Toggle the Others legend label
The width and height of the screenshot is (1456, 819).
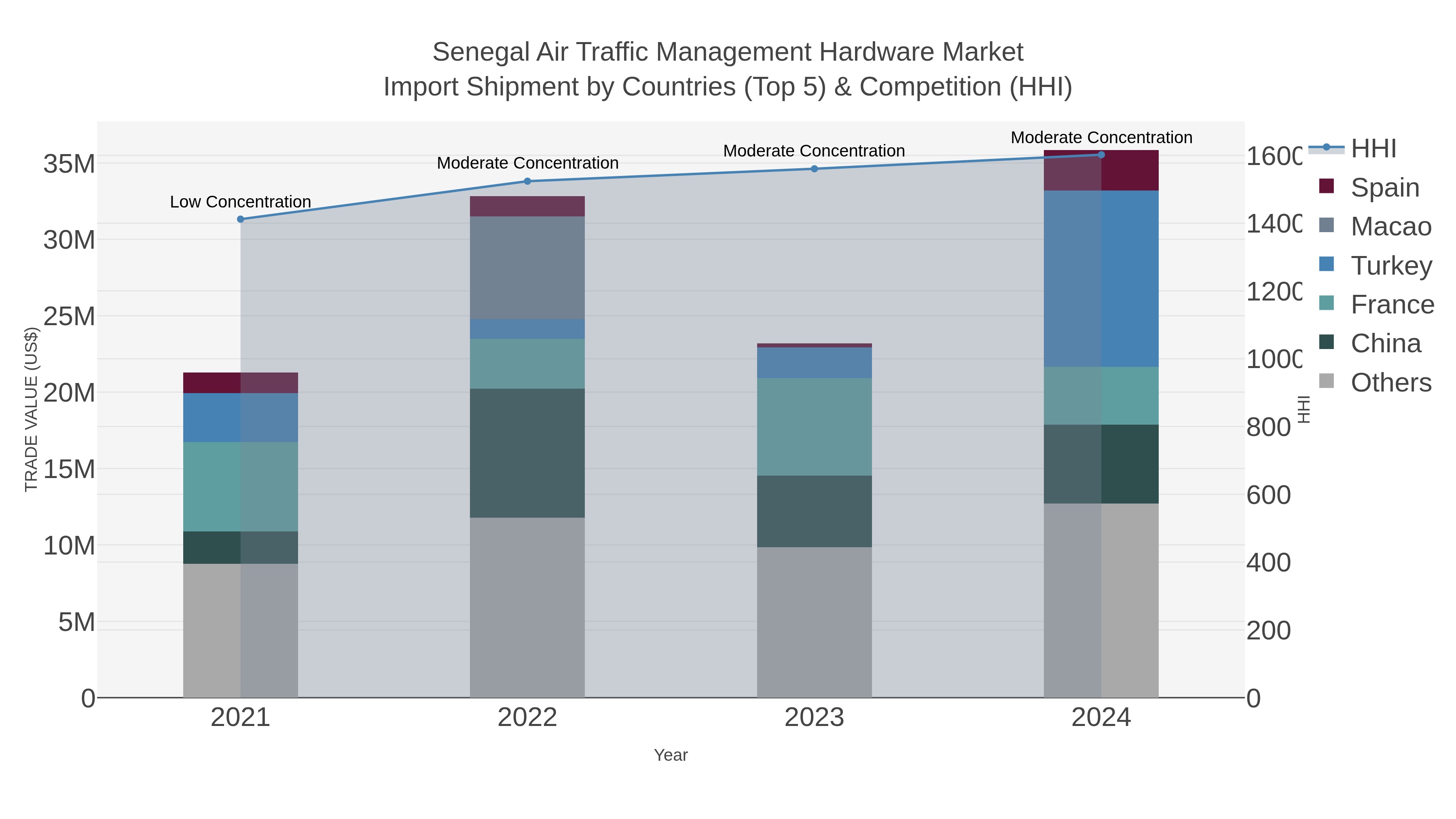tap(1391, 383)
